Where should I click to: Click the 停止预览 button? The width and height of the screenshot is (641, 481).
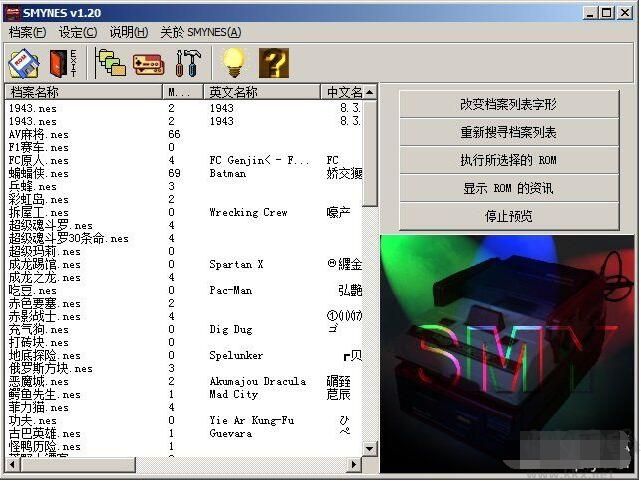509,216
